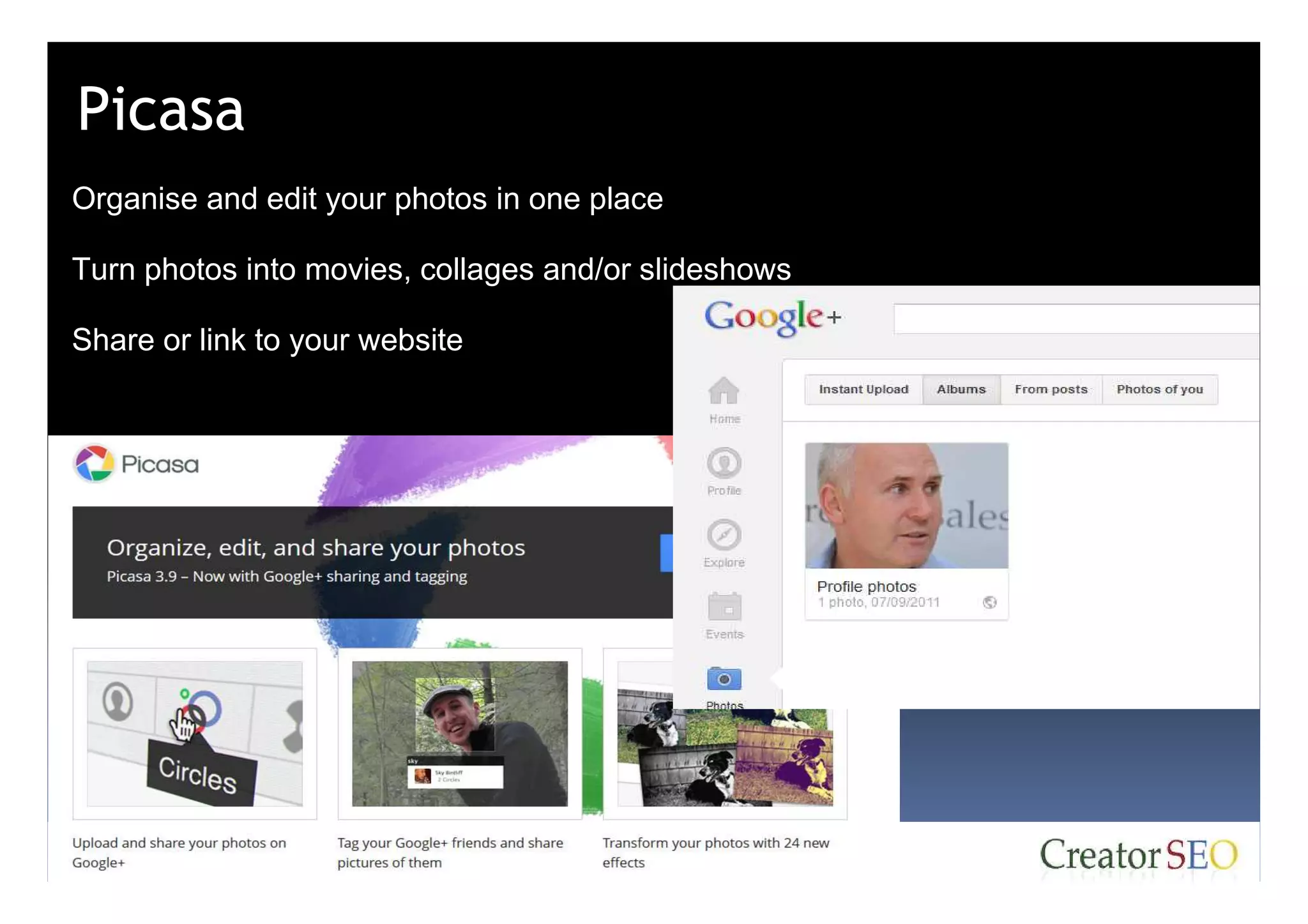Switch to the Instant Upload tab
1308x924 pixels.
[x=863, y=390]
